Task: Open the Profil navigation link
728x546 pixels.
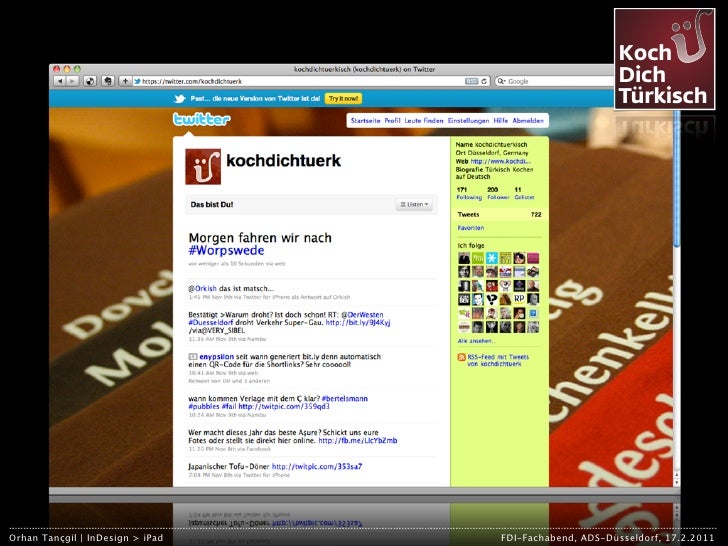Action: click(392, 121)
